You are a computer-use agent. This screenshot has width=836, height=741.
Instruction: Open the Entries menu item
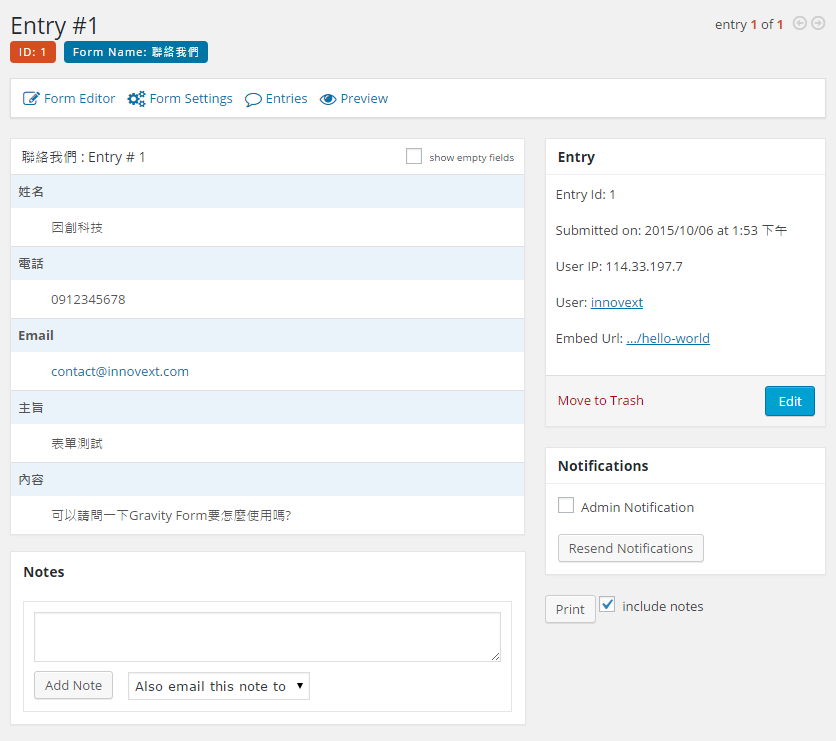pos(286,99)
